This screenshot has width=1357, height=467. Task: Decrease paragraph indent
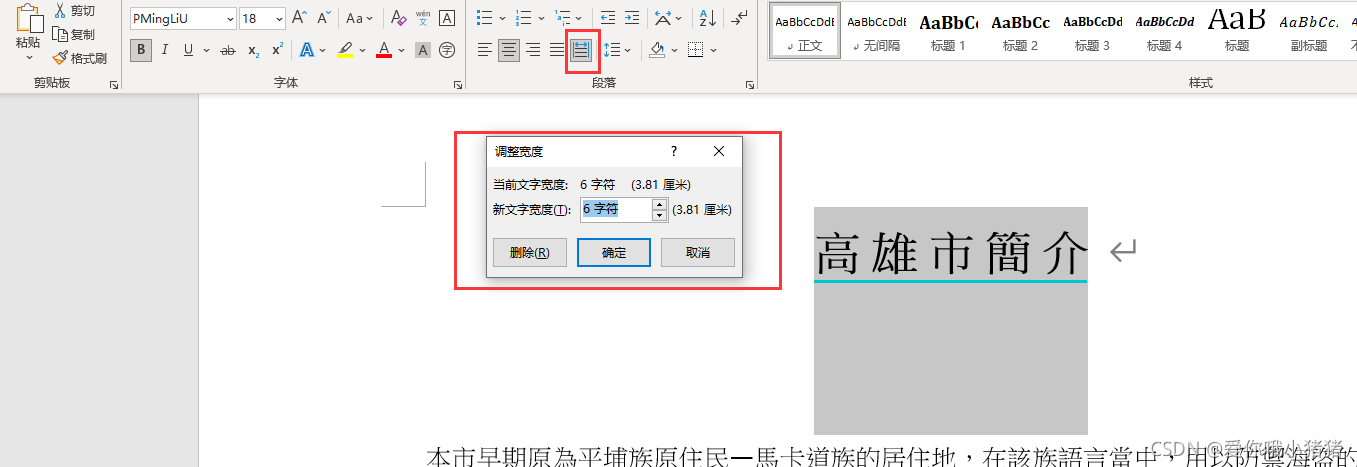click(608, 18)
